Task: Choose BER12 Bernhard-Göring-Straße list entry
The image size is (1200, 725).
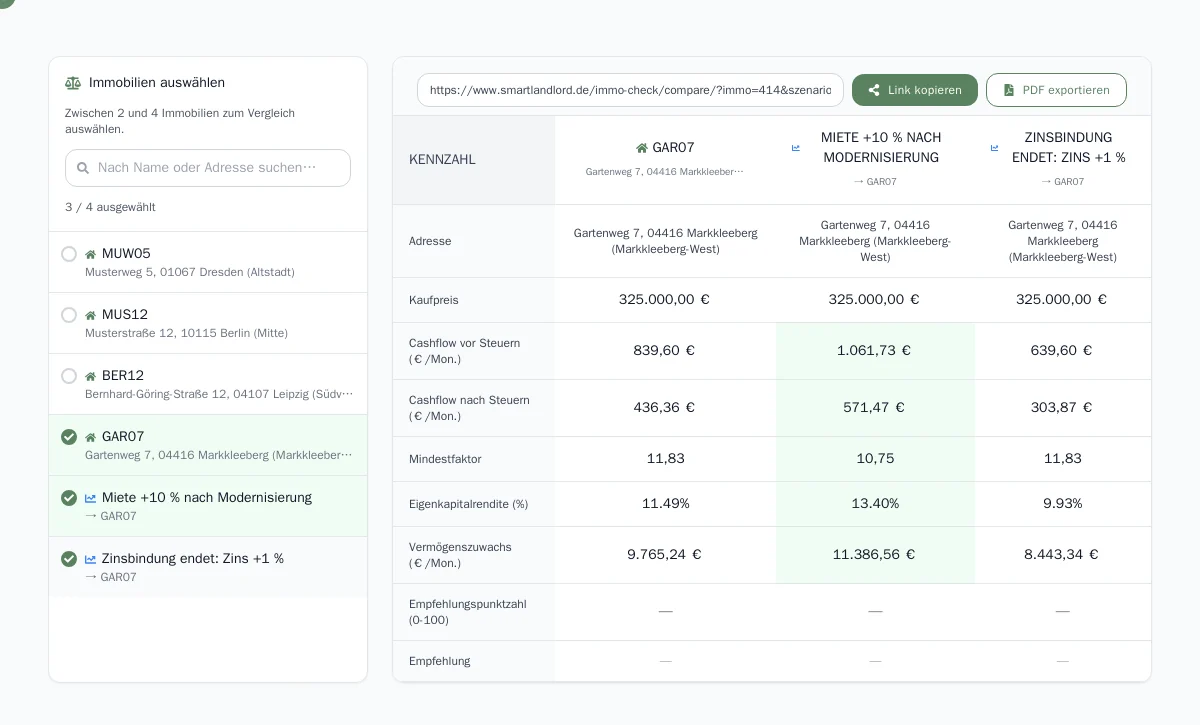Action: (208, 384)
